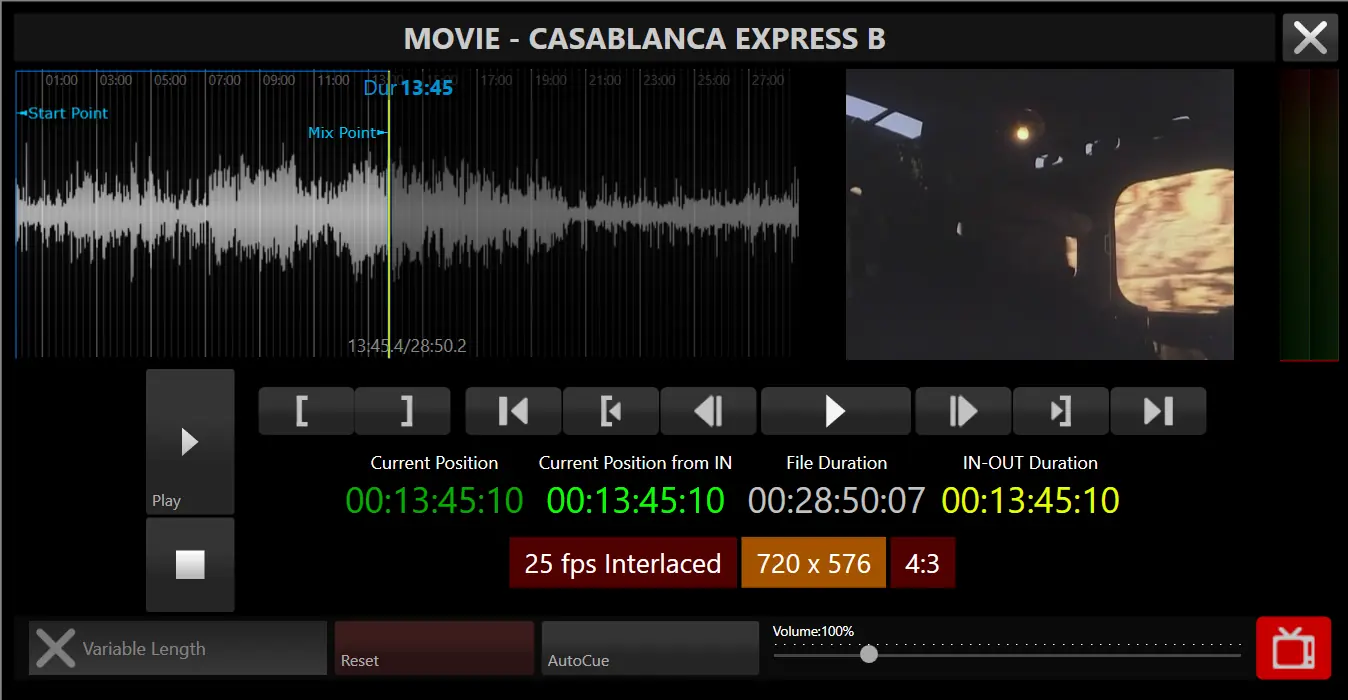Click the 25 fps Interlaced badge
Screen dimensions: 1348x700
pos(623,563)
